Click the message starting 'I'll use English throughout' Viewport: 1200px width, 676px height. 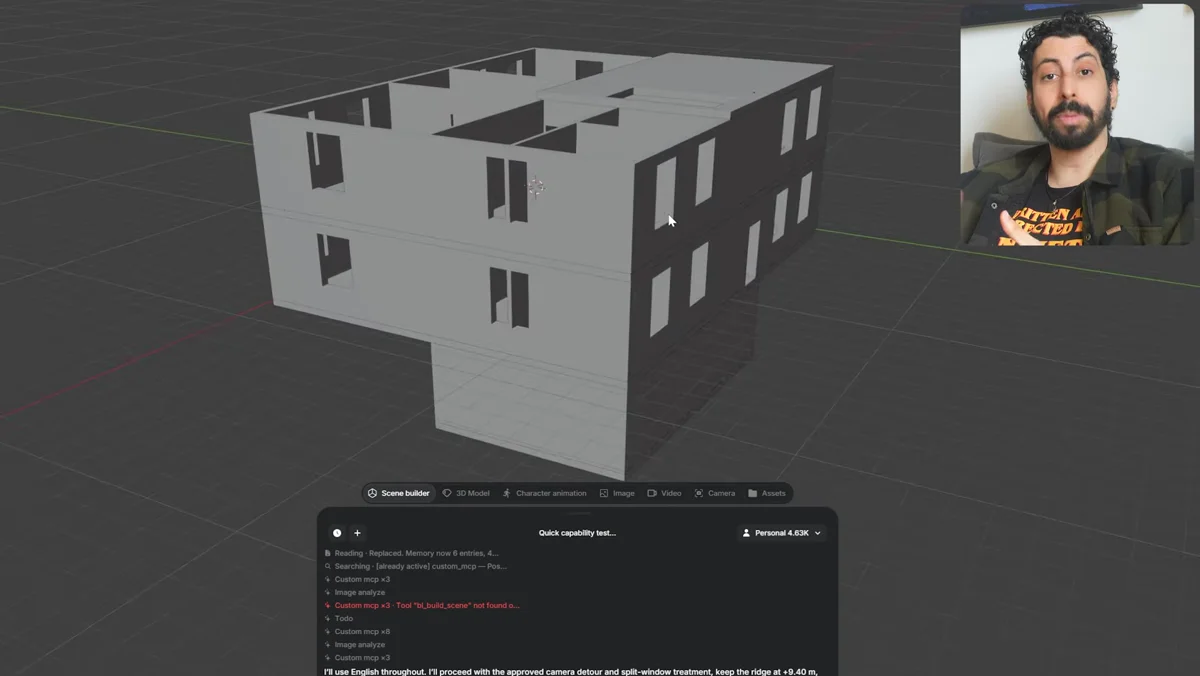(x=571, y=671)
